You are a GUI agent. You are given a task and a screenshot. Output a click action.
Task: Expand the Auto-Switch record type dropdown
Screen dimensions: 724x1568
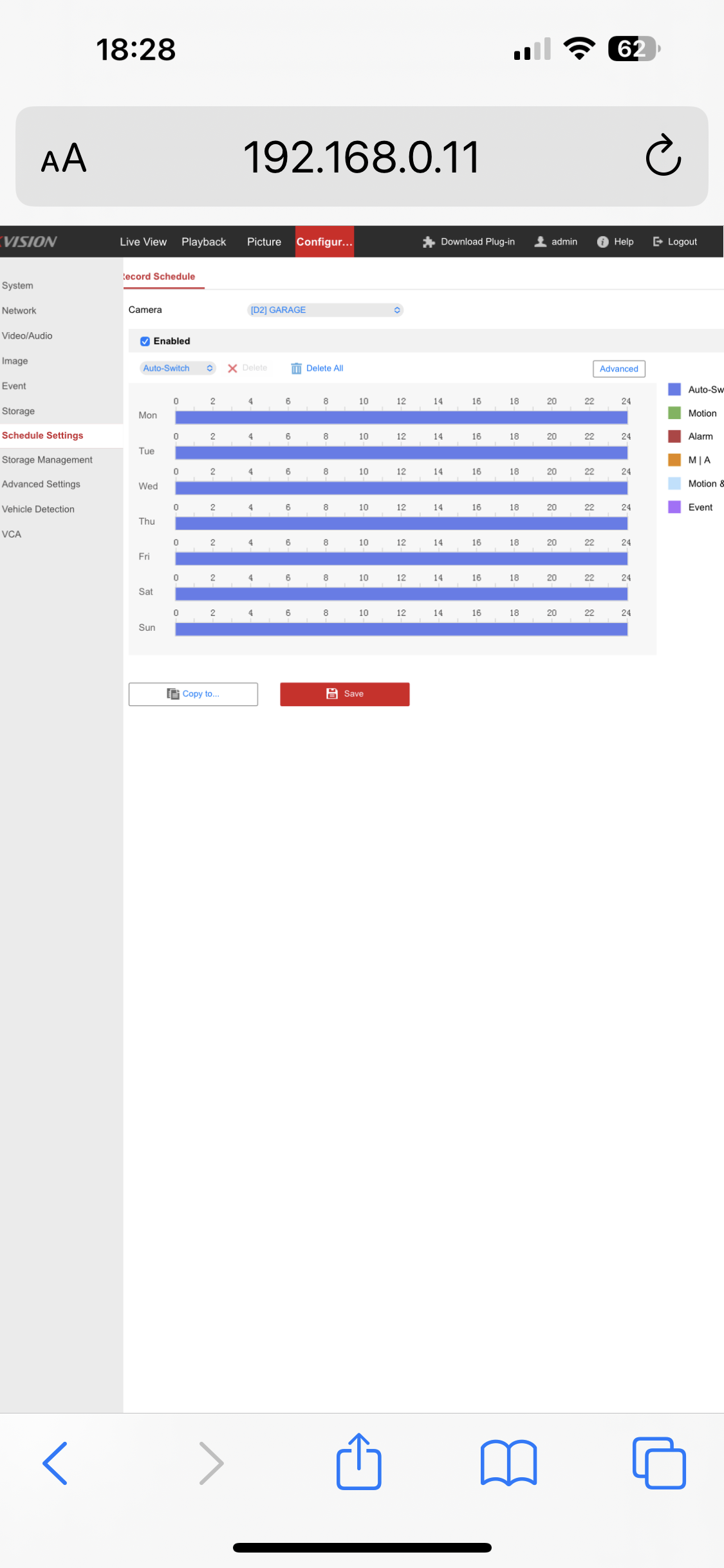tap(178, 368)
